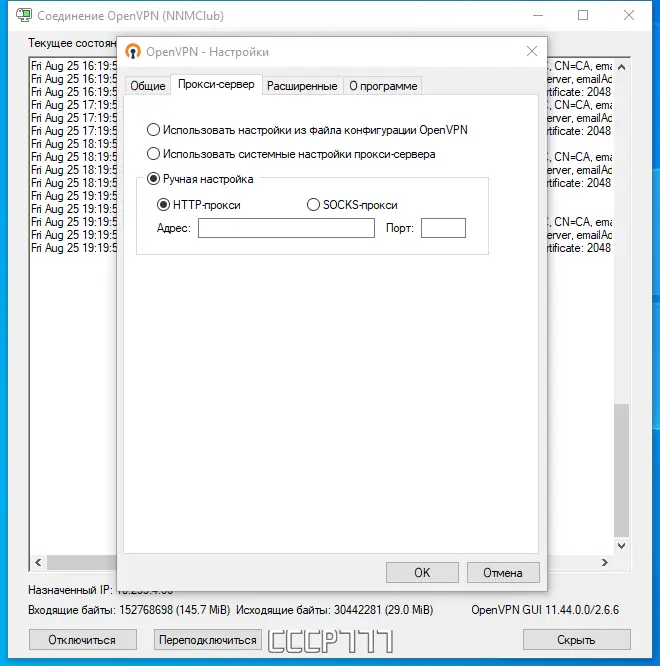This screenshot has width=660, height=666.
Task: Click the OpenVPN GUI 11.44.0.0/2.6.6 version text
Action: click(545, 610)
